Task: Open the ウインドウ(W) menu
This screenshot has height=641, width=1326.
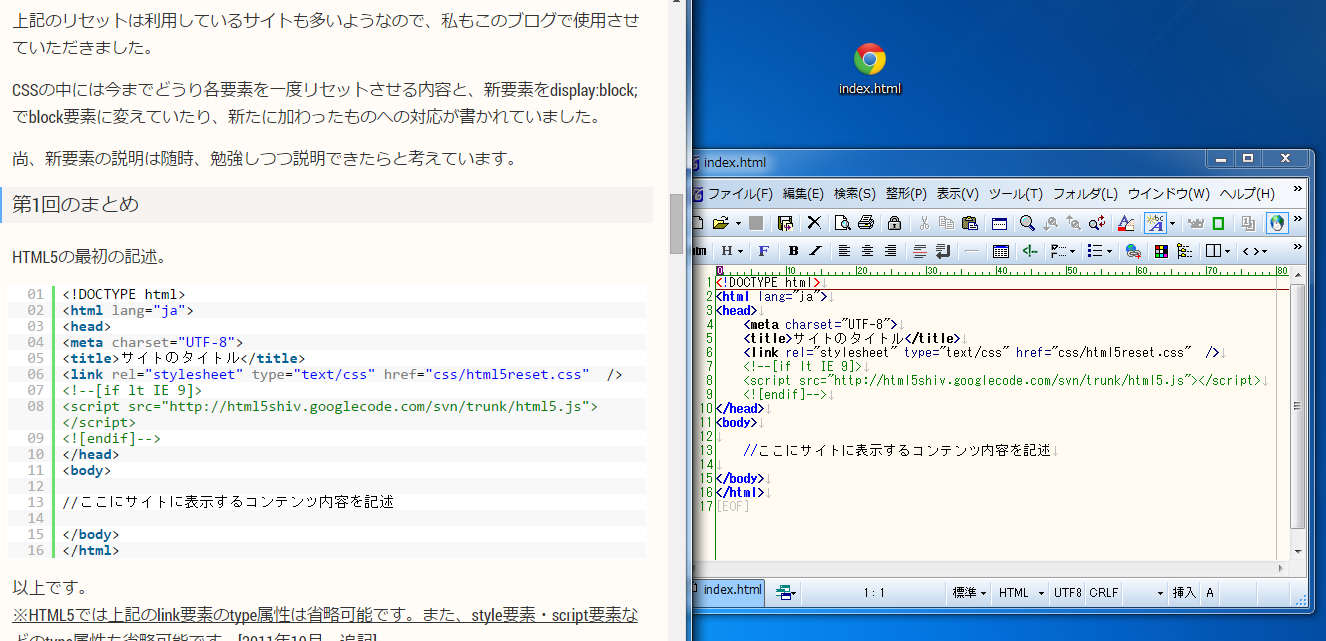Action: [x=1169, y=193]
